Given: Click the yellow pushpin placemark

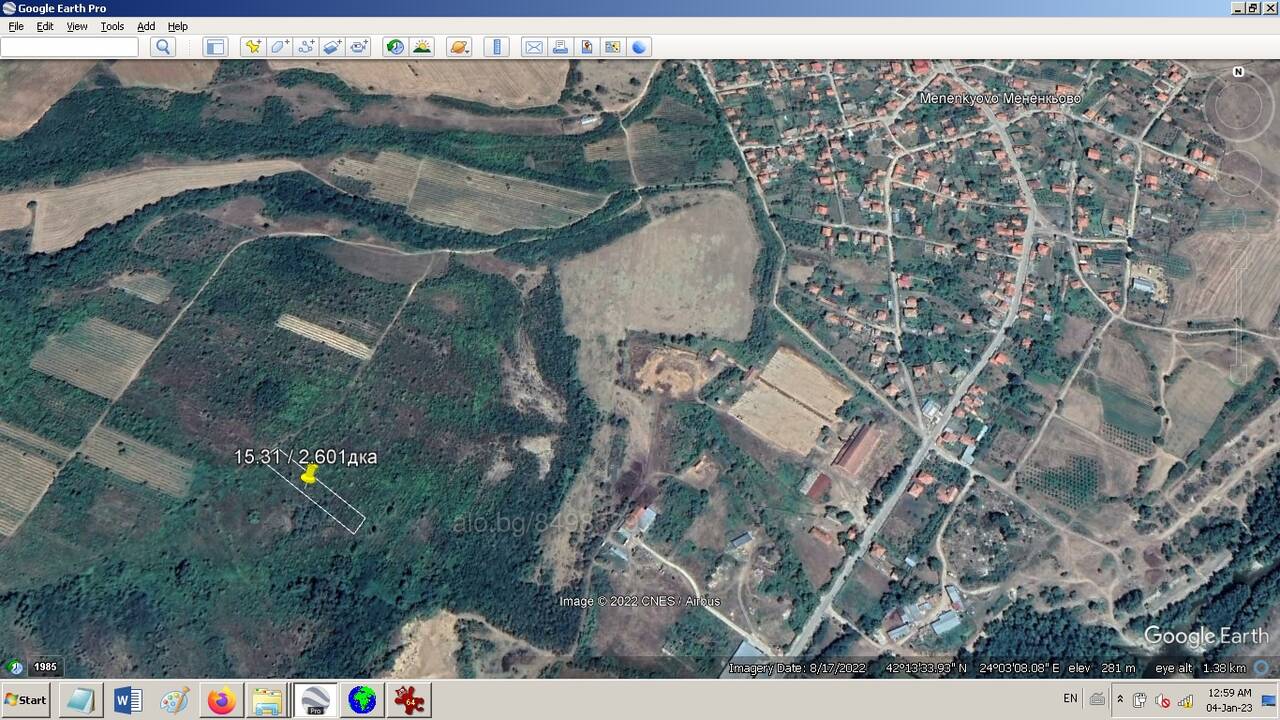Looking at the screenshot, I should (308, 474).
